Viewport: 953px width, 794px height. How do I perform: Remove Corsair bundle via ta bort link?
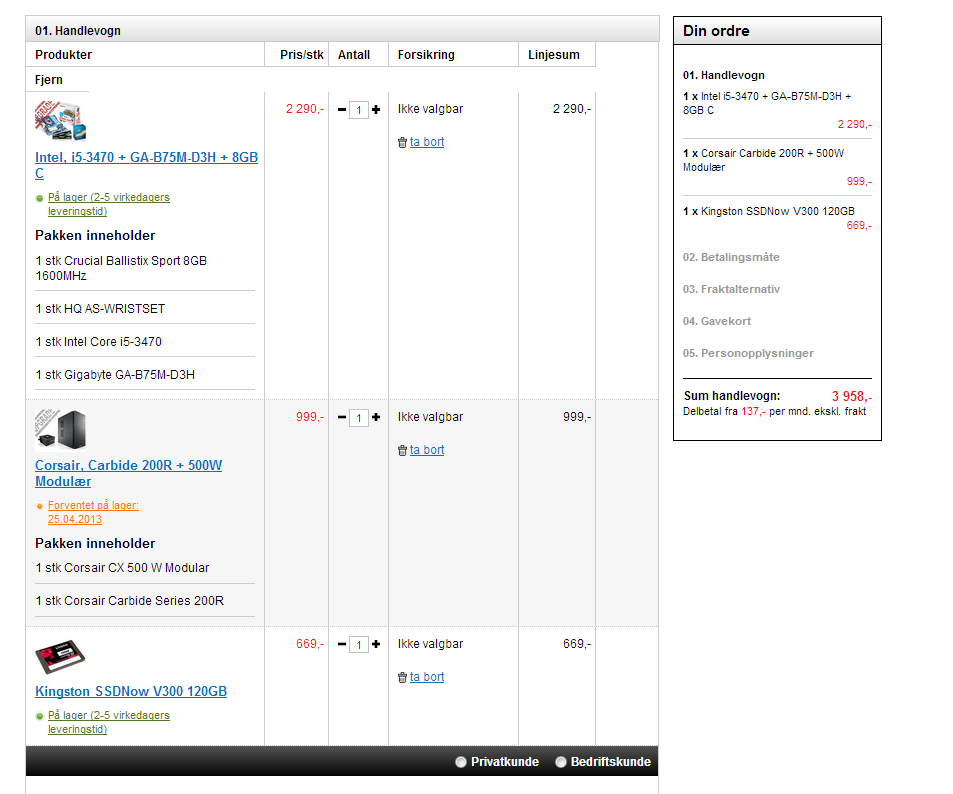tap(427, 450)
